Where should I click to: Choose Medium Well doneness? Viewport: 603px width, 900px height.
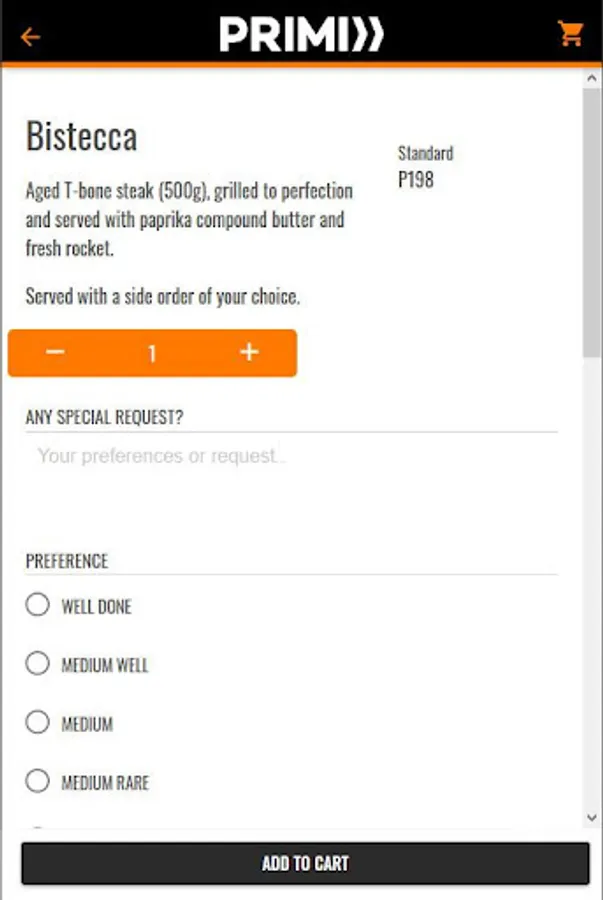pos(38,664)
